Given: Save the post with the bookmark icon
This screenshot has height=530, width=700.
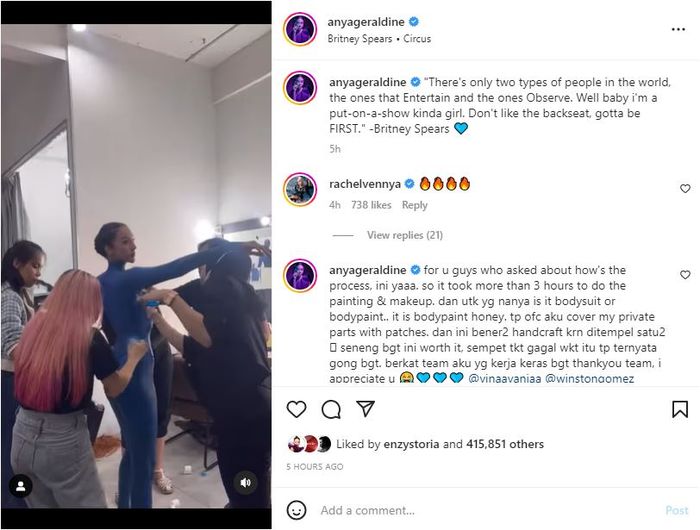Looking at the screenshot, I should point(680,409).
